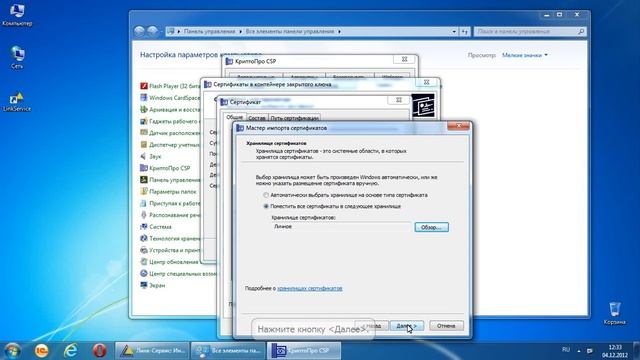Click the Back arrow in Control Panel window
640x360 pixels.
(139, 31)
